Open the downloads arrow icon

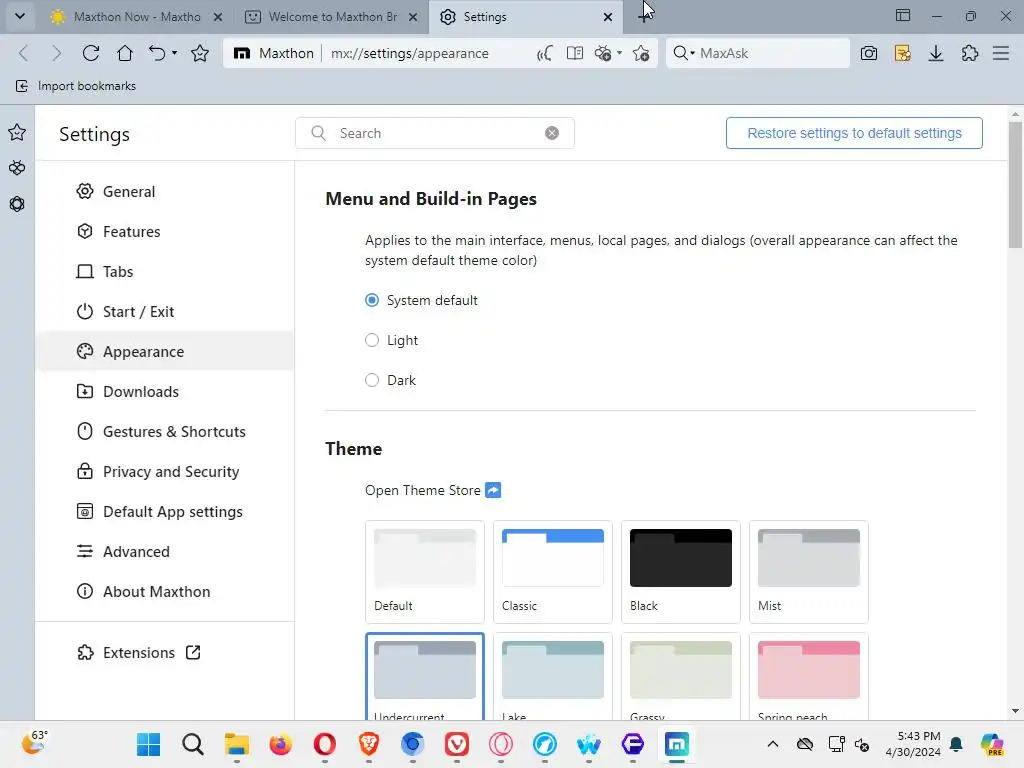click(x=936, y=53)
